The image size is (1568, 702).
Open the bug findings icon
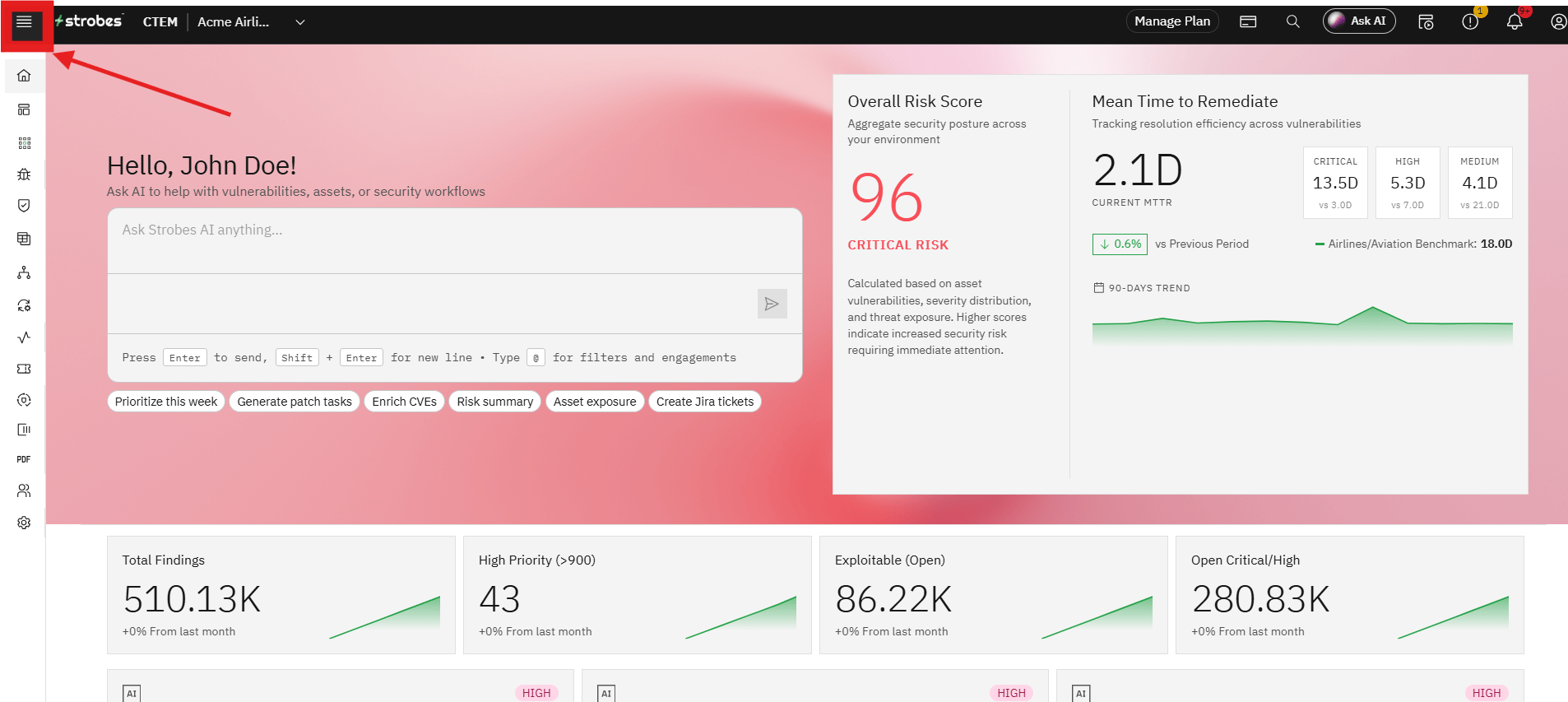pyautogui.click(x=24, y=174)
